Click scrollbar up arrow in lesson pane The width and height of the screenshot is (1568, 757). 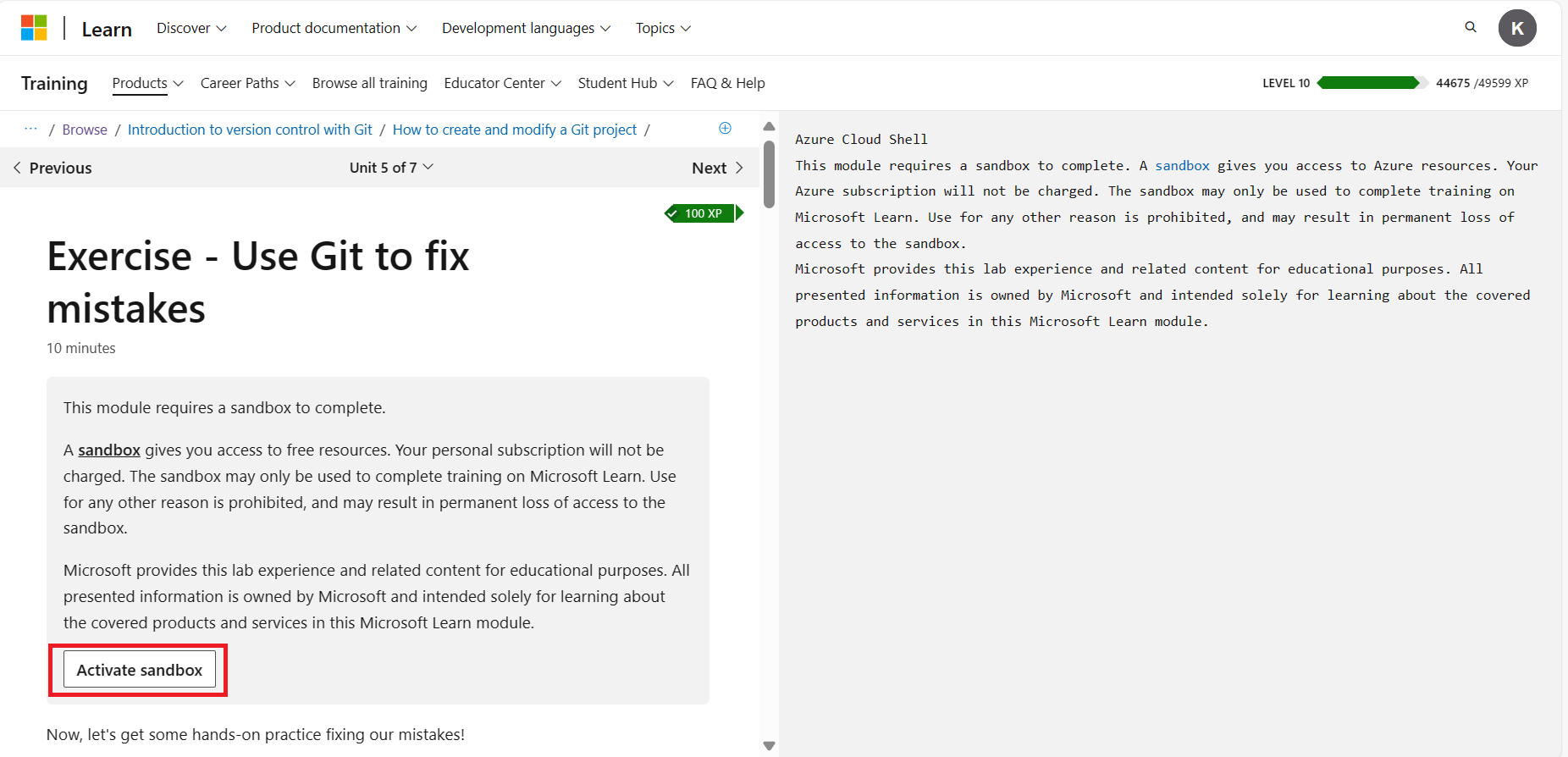click(x=769, y=126)
